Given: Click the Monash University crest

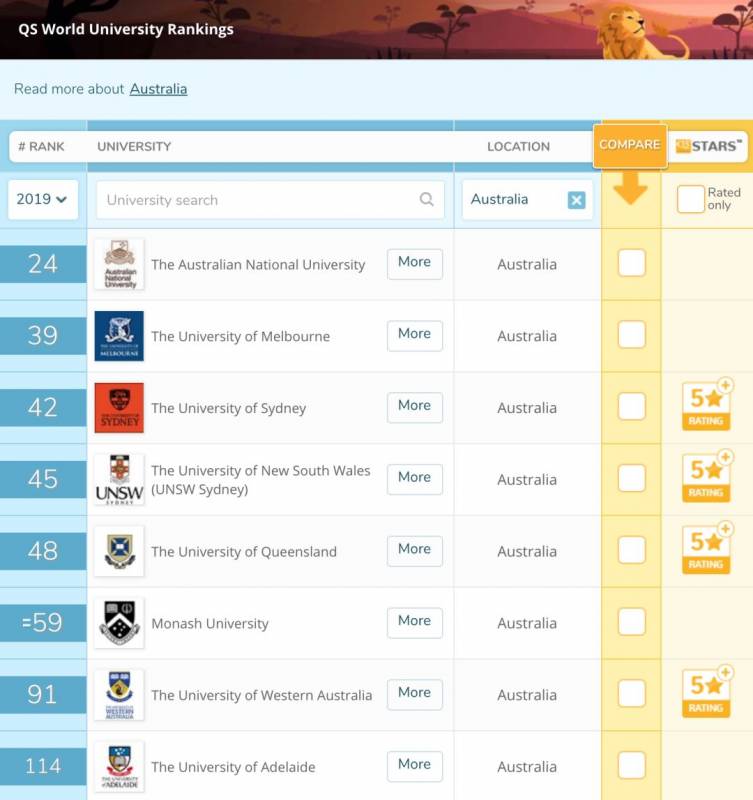Looking at the screenshot, I should (x=119, y=623).
